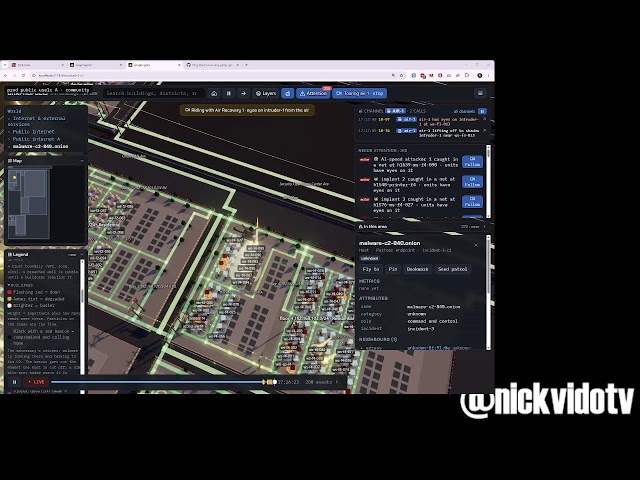
Task: Click the browser address bar
Action: pos(212,76)
